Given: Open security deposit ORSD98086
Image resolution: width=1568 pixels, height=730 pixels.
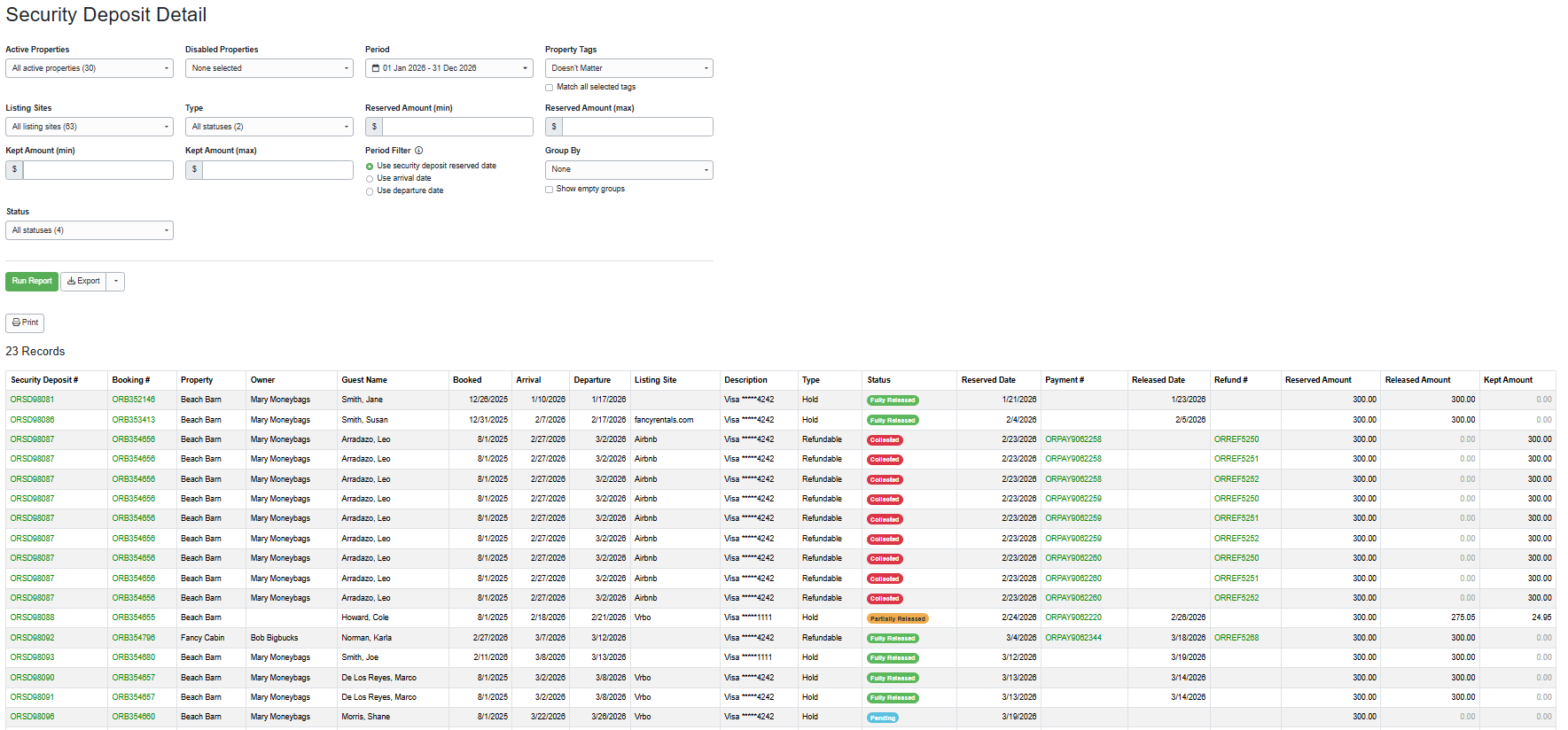Looking at the screenshot, I should coord(32,420).
